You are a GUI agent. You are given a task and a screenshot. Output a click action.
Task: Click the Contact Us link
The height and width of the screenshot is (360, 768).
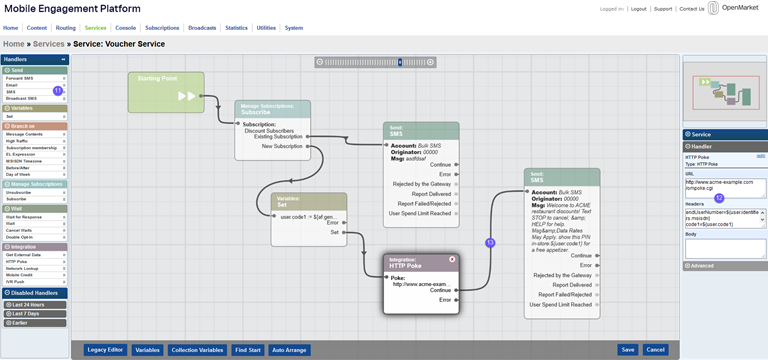(692, 9)
